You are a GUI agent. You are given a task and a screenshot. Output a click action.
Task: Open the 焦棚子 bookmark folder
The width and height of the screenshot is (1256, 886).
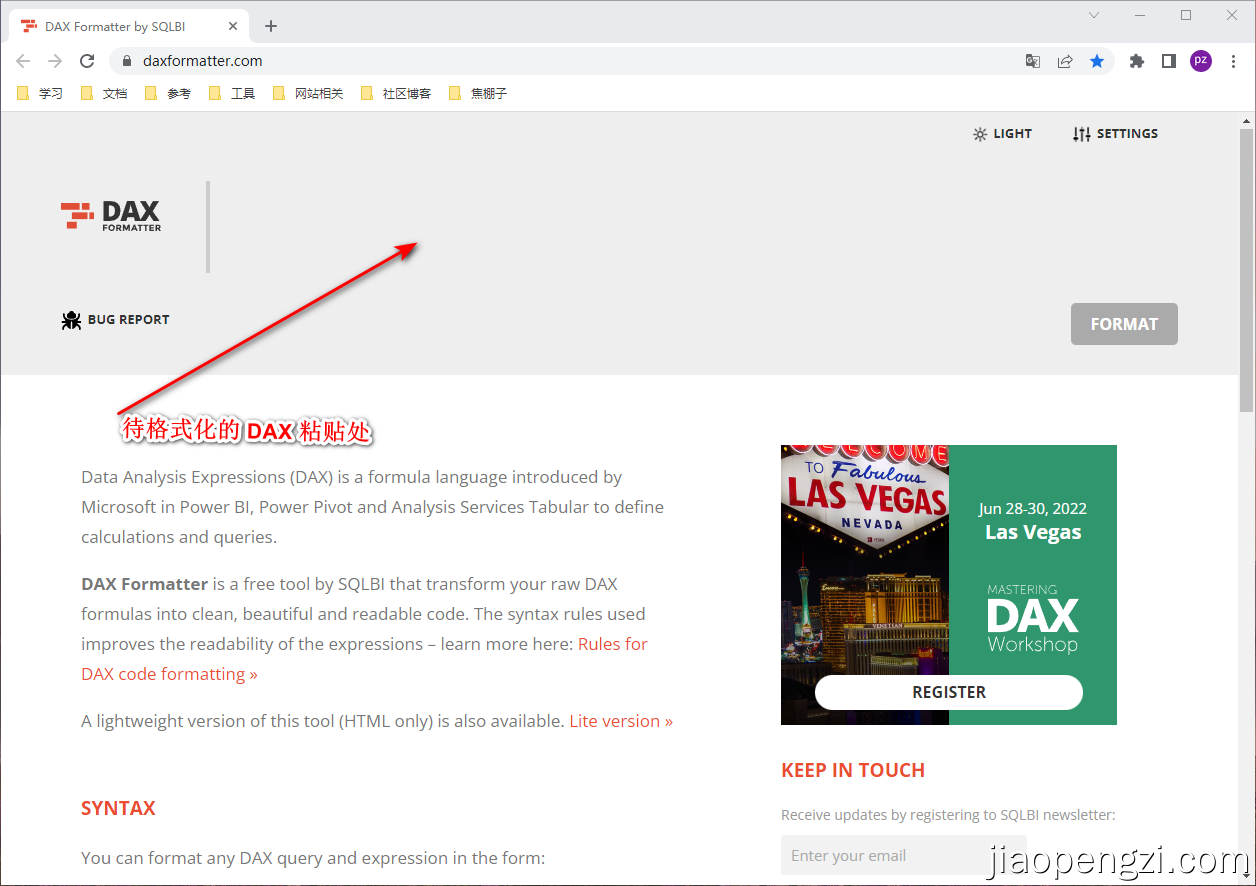click(x=479, y=93)
